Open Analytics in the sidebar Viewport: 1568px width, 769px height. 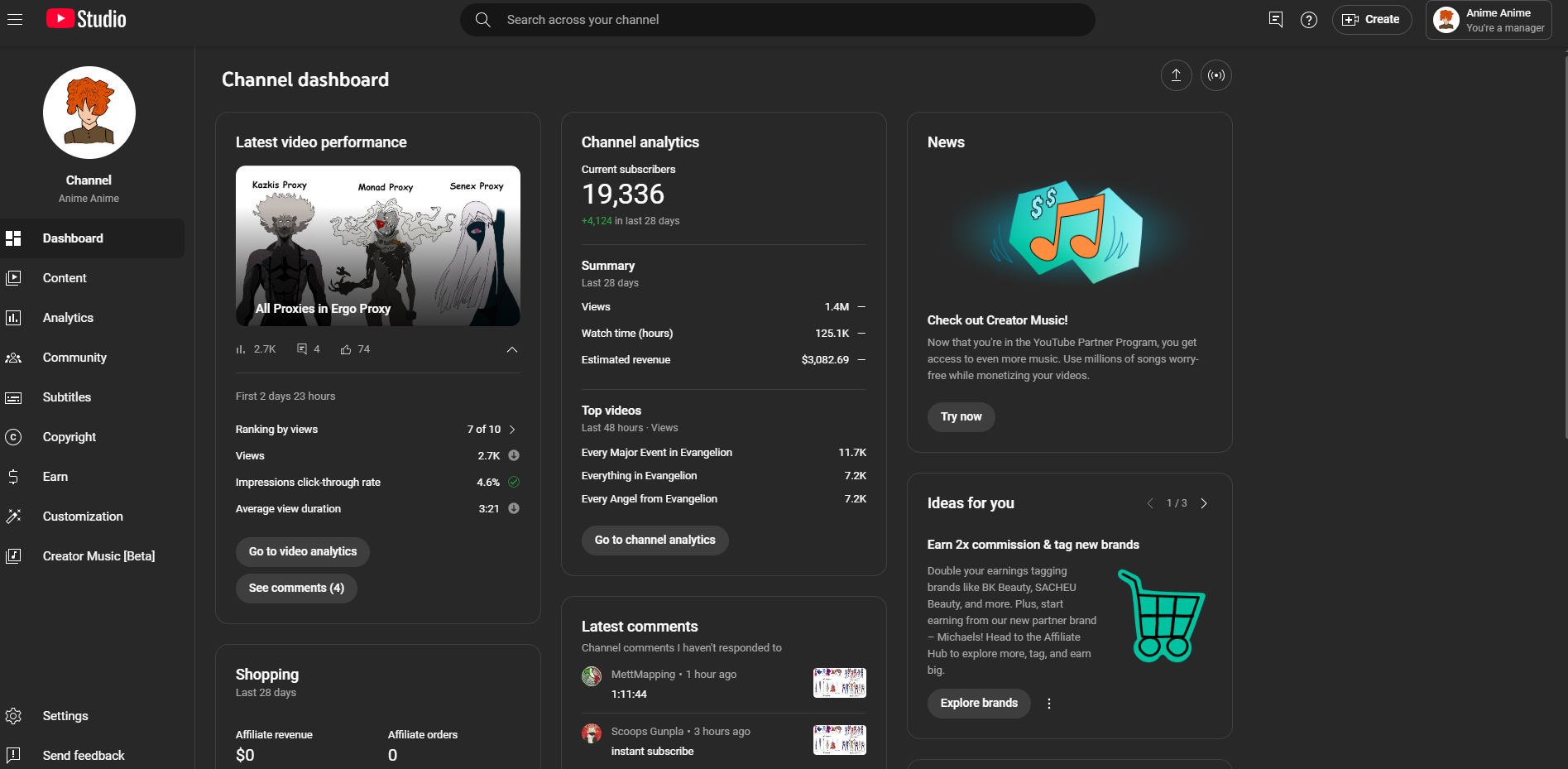(x=92, y=318)
